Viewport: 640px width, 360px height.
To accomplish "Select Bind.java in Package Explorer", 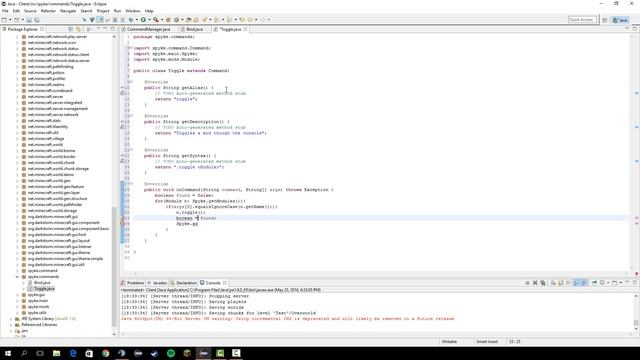I will [x=42, y=282].
